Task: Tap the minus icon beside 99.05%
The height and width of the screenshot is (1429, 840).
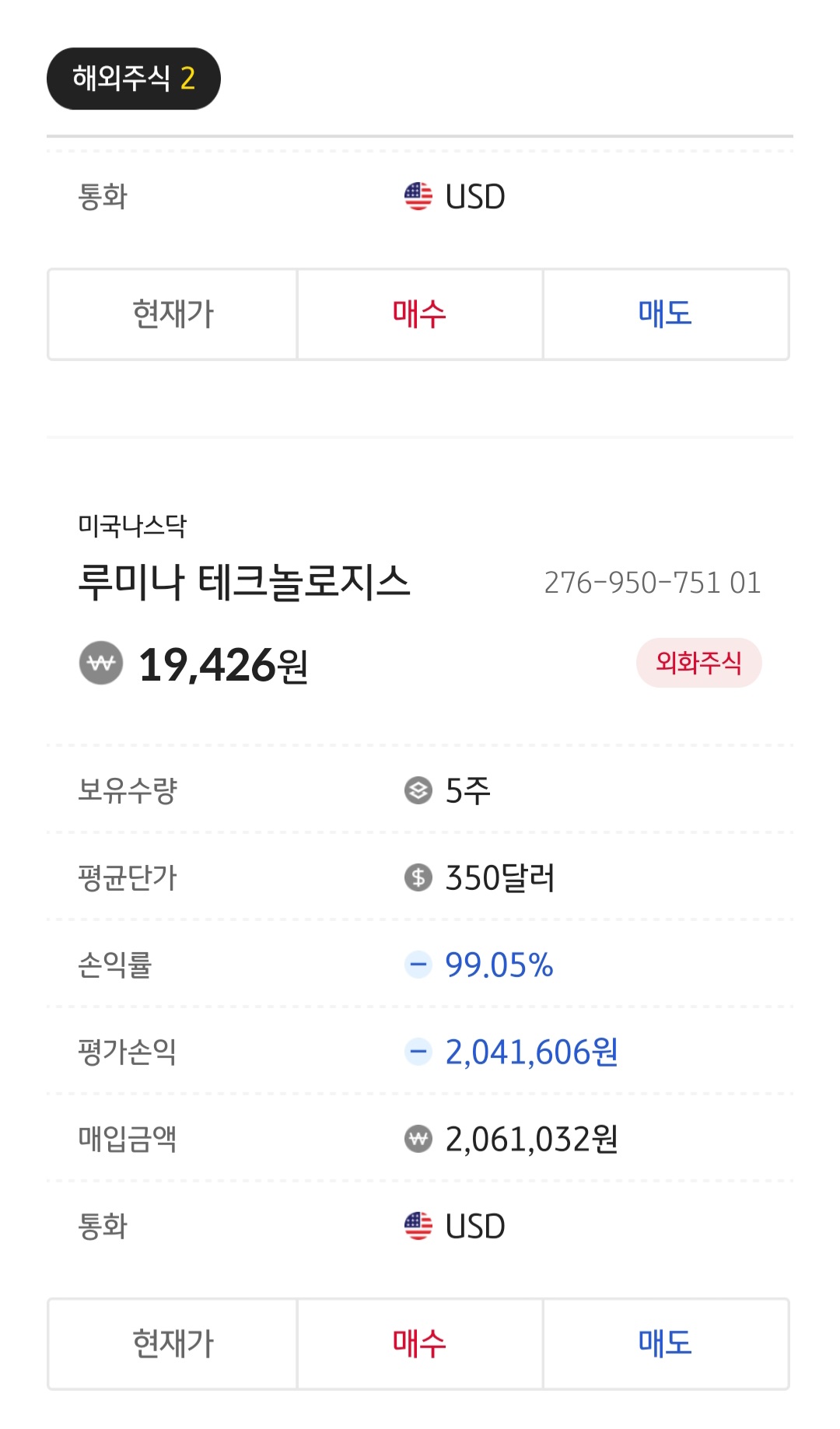Action: (x=418, y=965)
